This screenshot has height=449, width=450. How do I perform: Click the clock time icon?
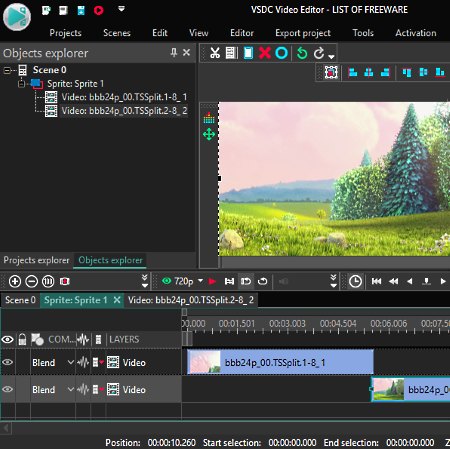(x=355, y=281)
